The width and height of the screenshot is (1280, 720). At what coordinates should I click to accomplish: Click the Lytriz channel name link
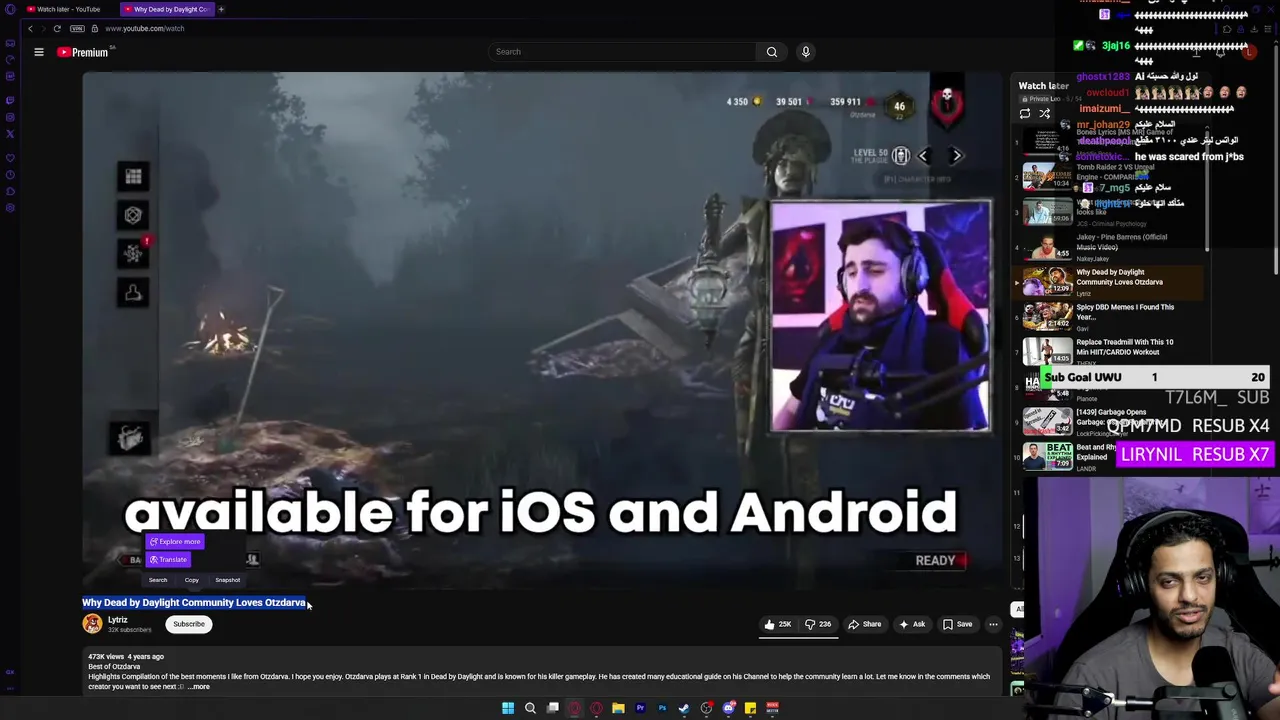118,620
